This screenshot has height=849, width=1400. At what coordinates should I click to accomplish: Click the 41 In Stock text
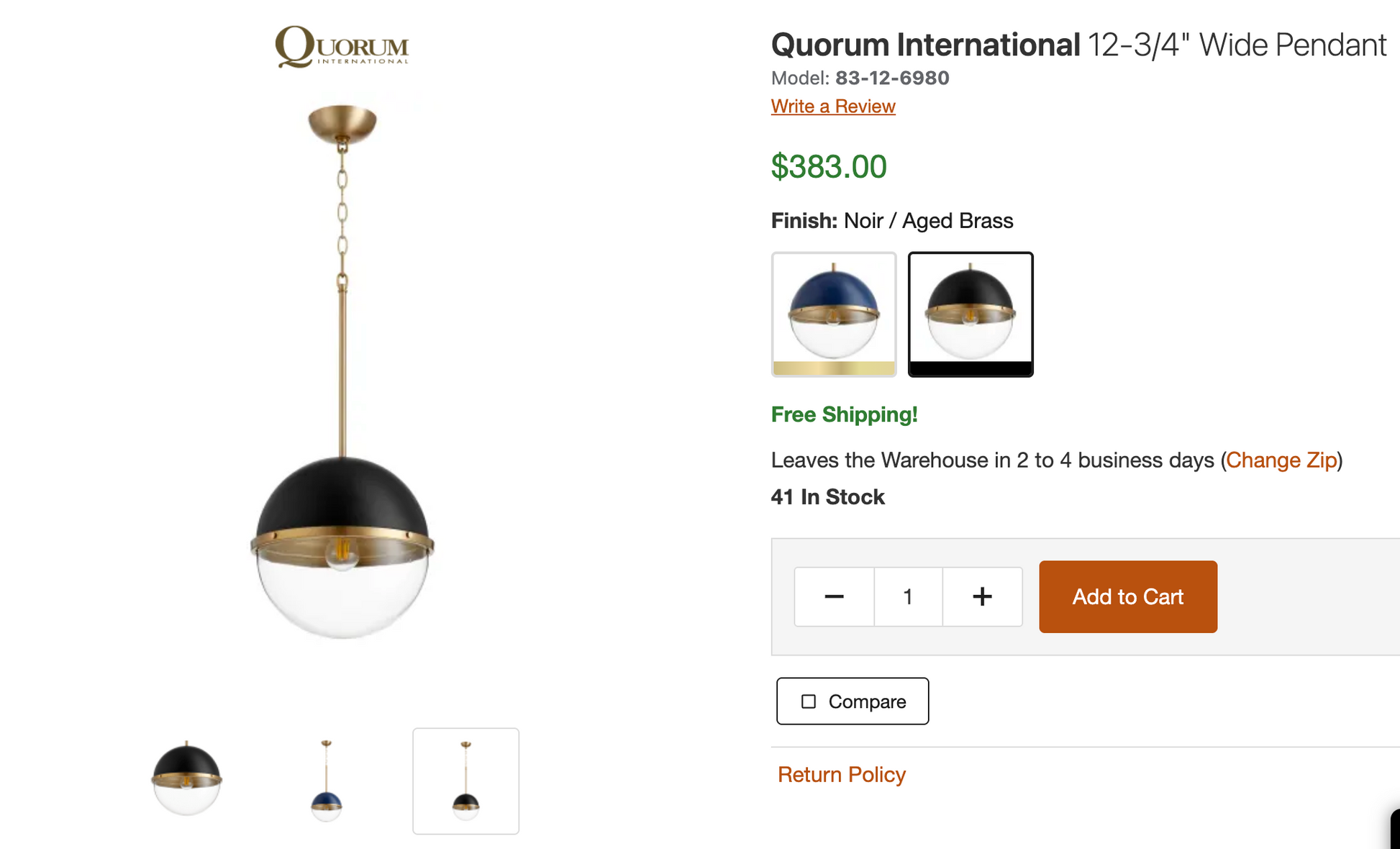coord(827,497)
